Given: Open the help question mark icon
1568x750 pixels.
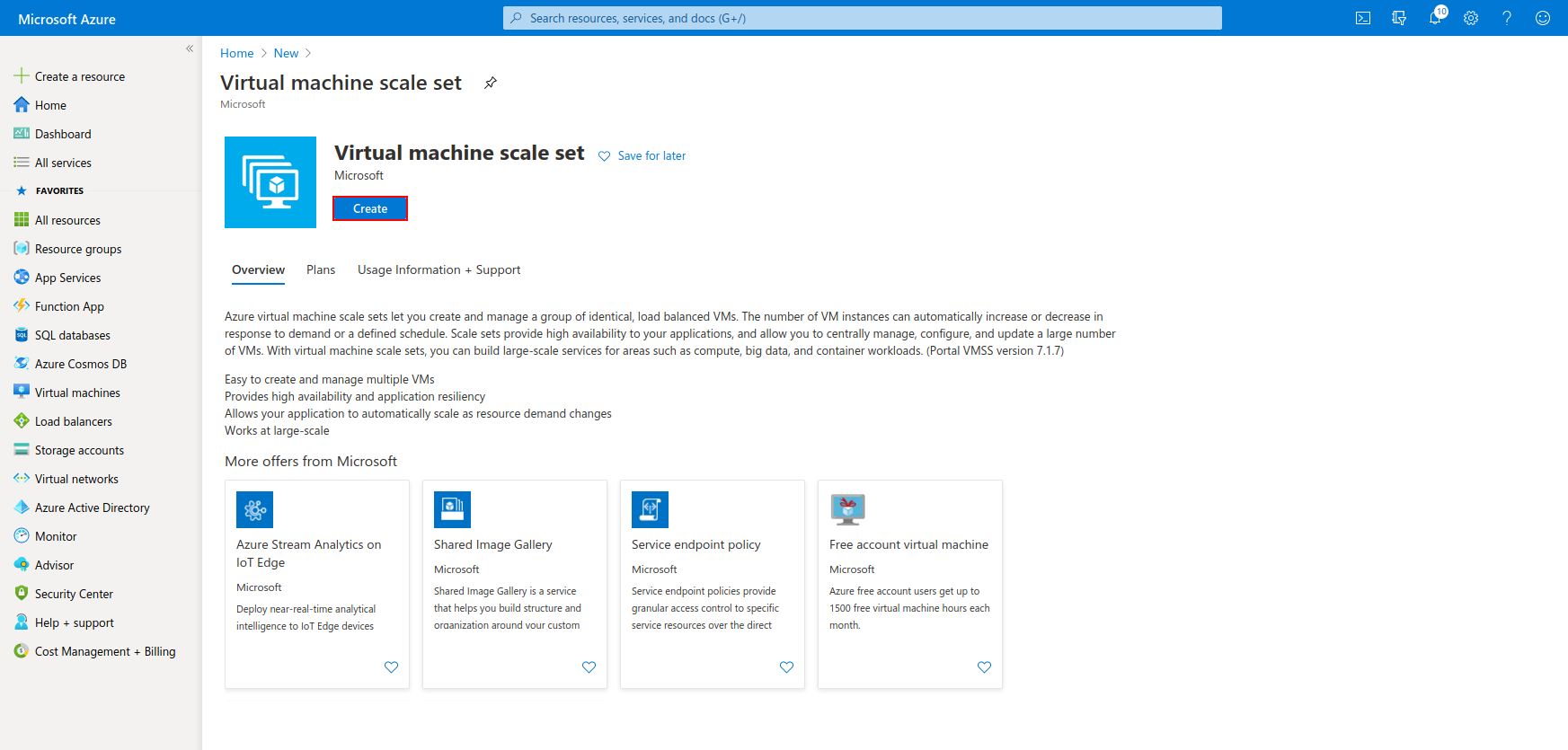Looking at the screenshot, I should (x=1507, y=18).
